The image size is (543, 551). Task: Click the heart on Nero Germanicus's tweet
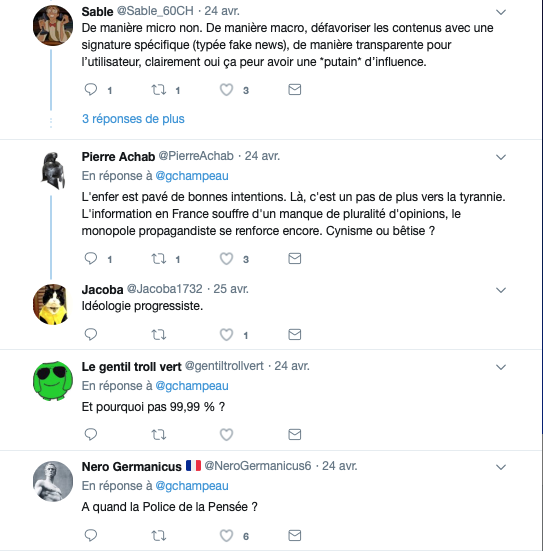pos(226,536)
